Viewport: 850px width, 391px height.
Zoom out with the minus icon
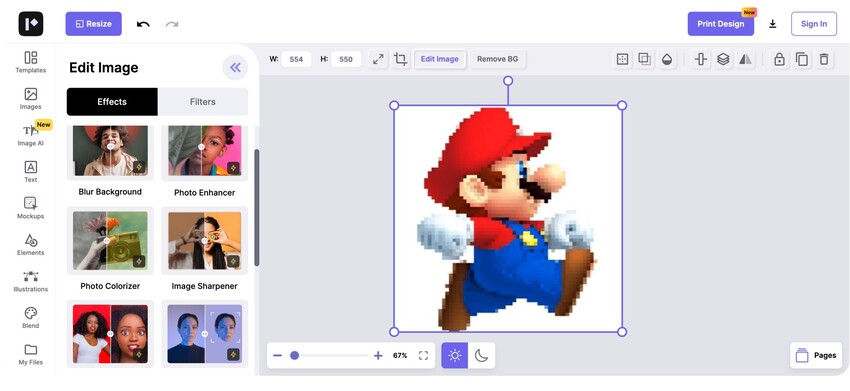(x=278, y=356)
